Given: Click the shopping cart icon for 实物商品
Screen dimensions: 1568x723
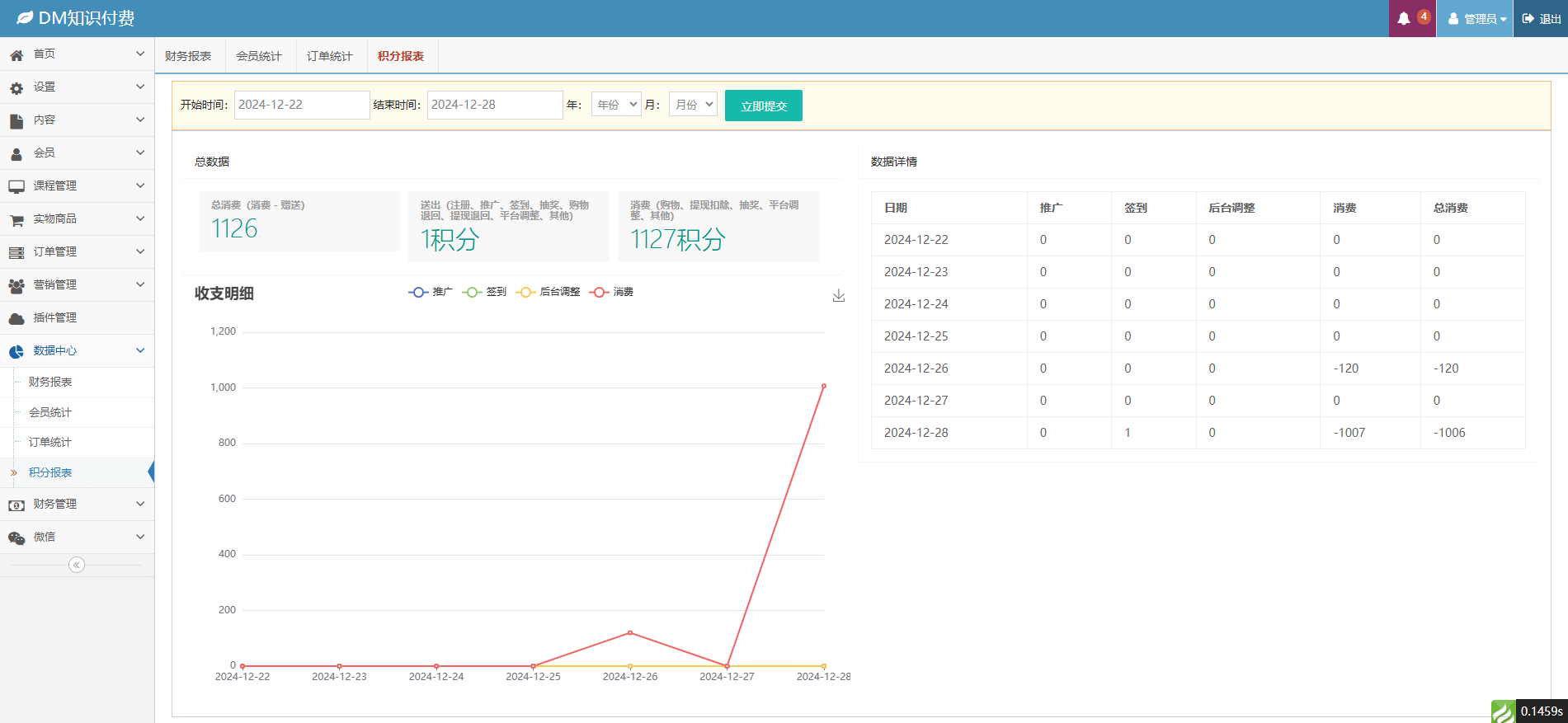Looking at the screenshot, I should click(16, 220).
